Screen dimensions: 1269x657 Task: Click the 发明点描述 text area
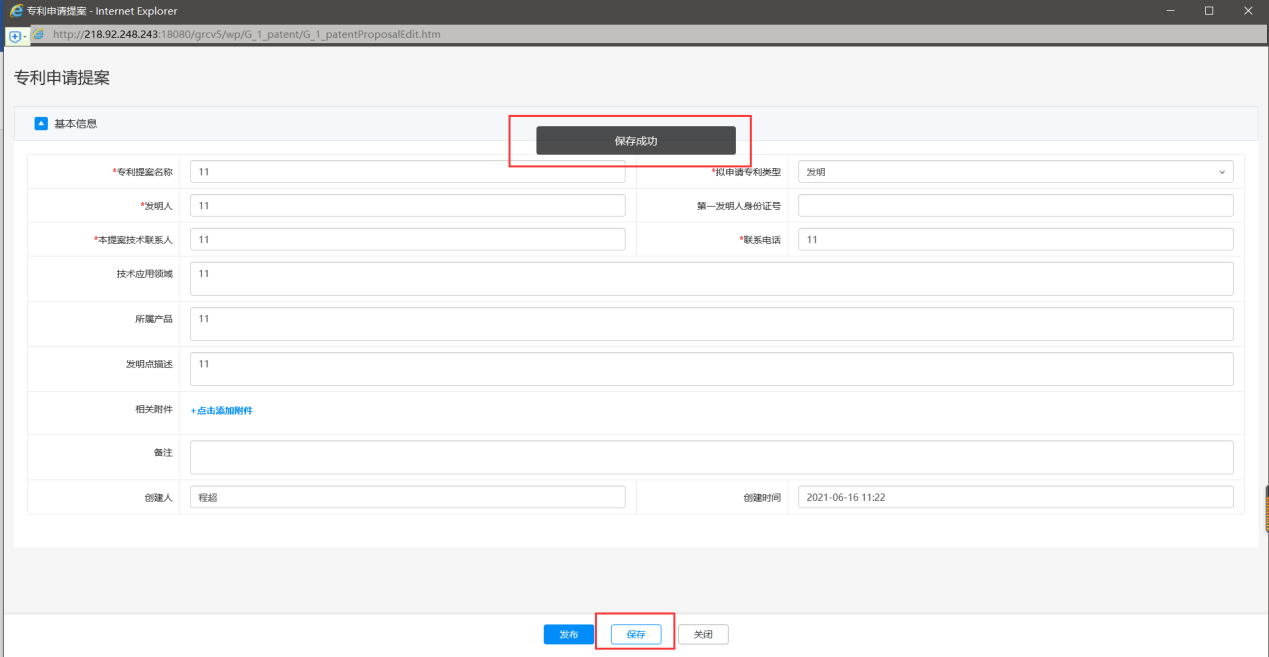[710, 368]
